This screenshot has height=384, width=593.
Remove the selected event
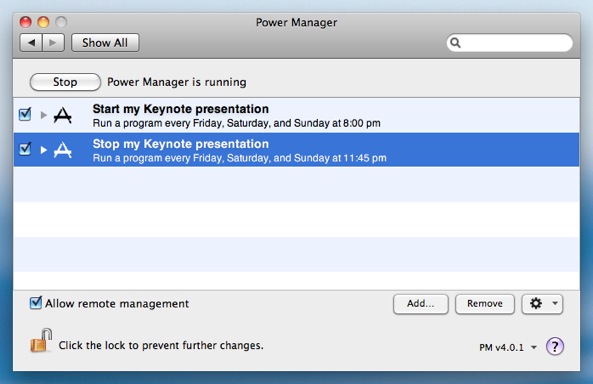pos(484,304)
